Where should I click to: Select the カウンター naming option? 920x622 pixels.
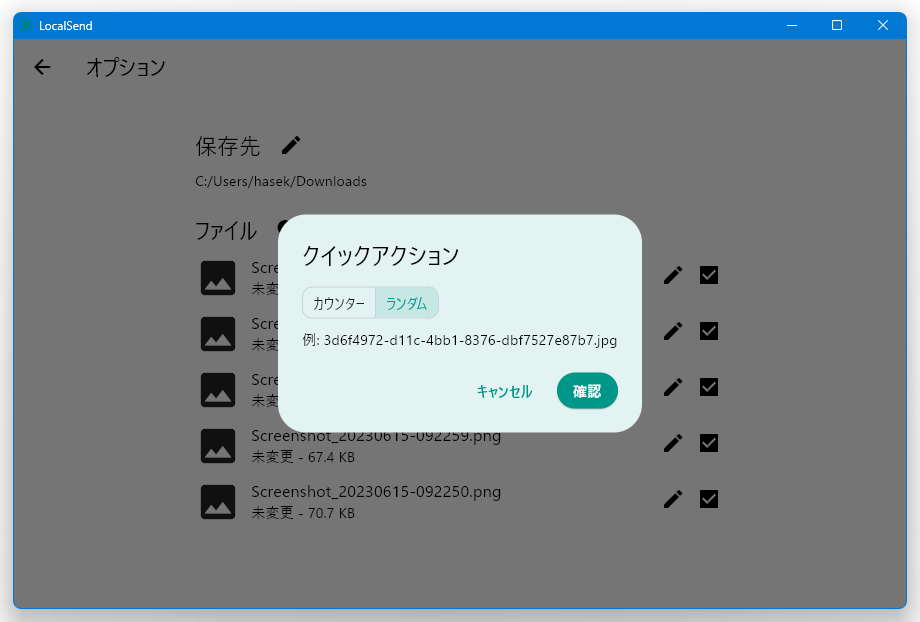pyautogui.click(x=339, y=303)
